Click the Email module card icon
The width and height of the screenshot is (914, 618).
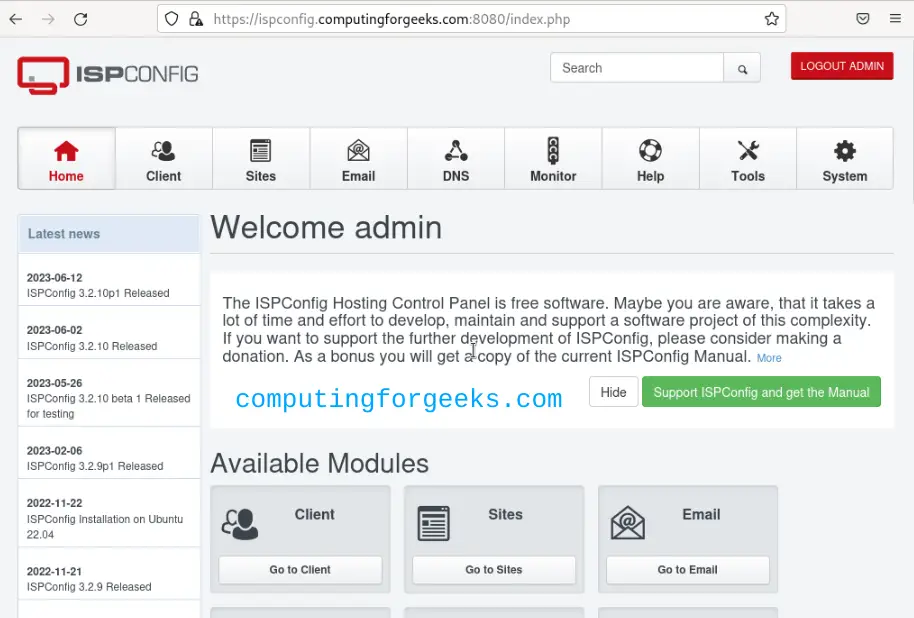coord(628,523)
